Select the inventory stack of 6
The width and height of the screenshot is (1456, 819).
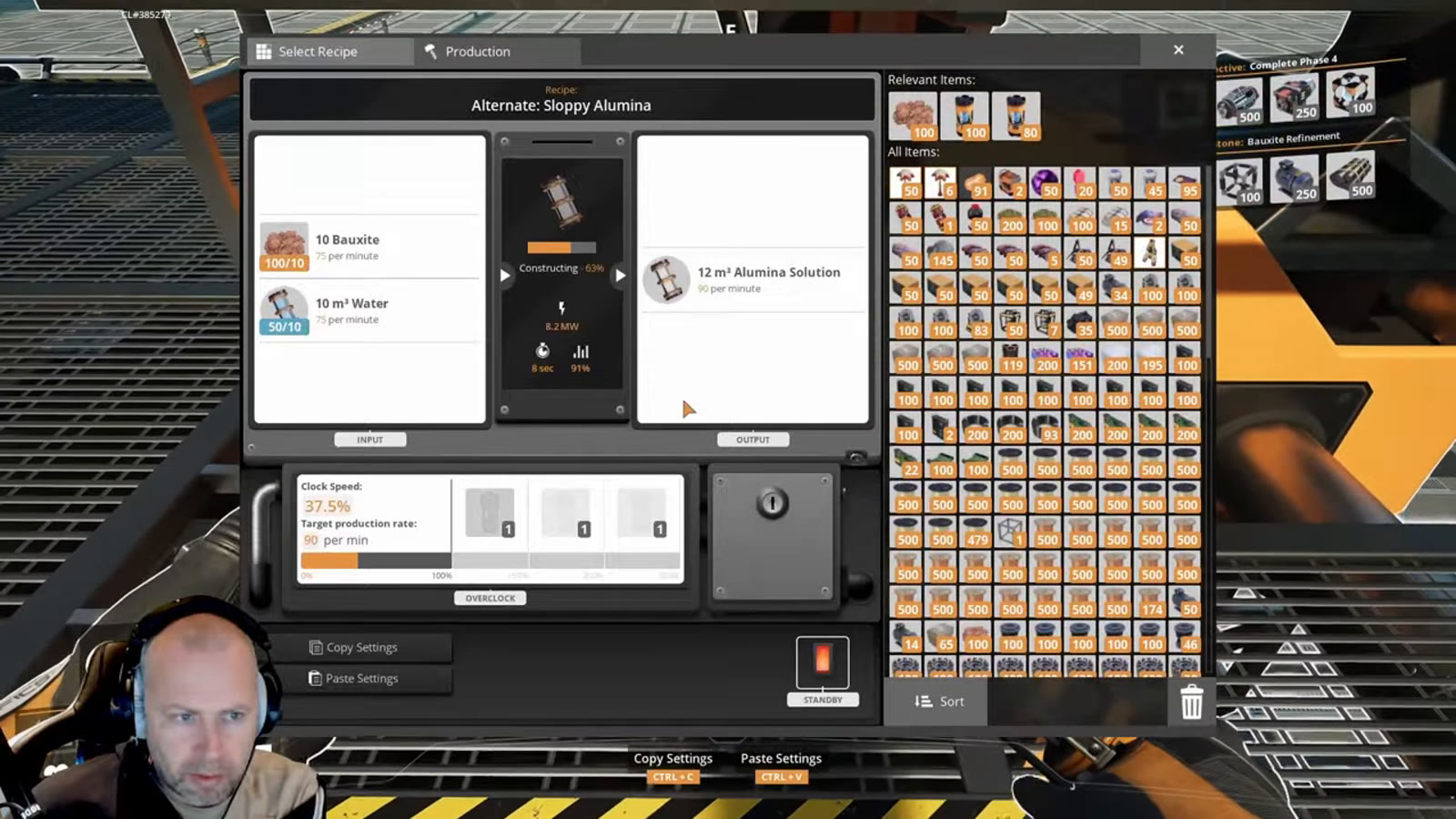pos(941,183)
